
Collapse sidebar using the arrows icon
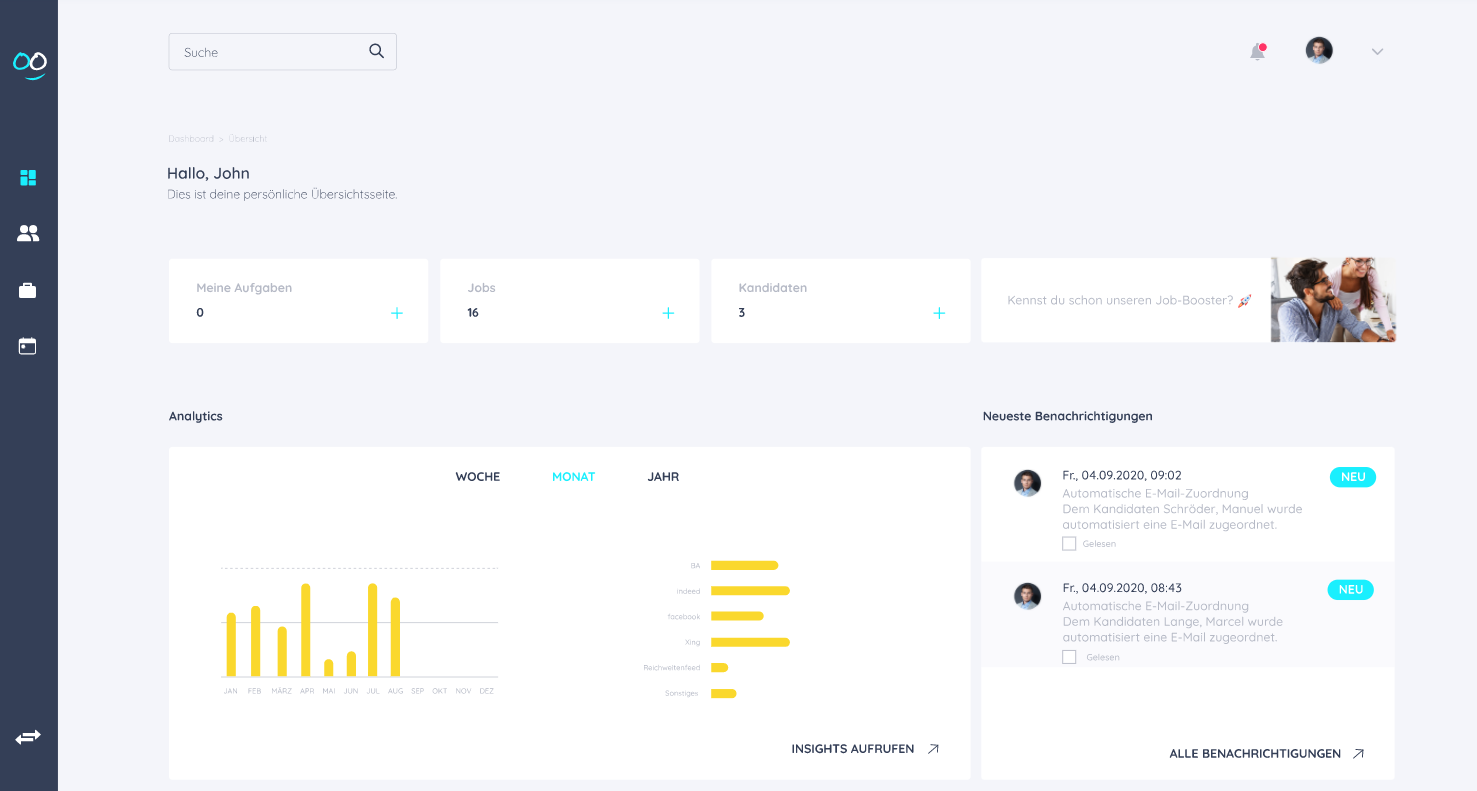[x=28, y=736]
